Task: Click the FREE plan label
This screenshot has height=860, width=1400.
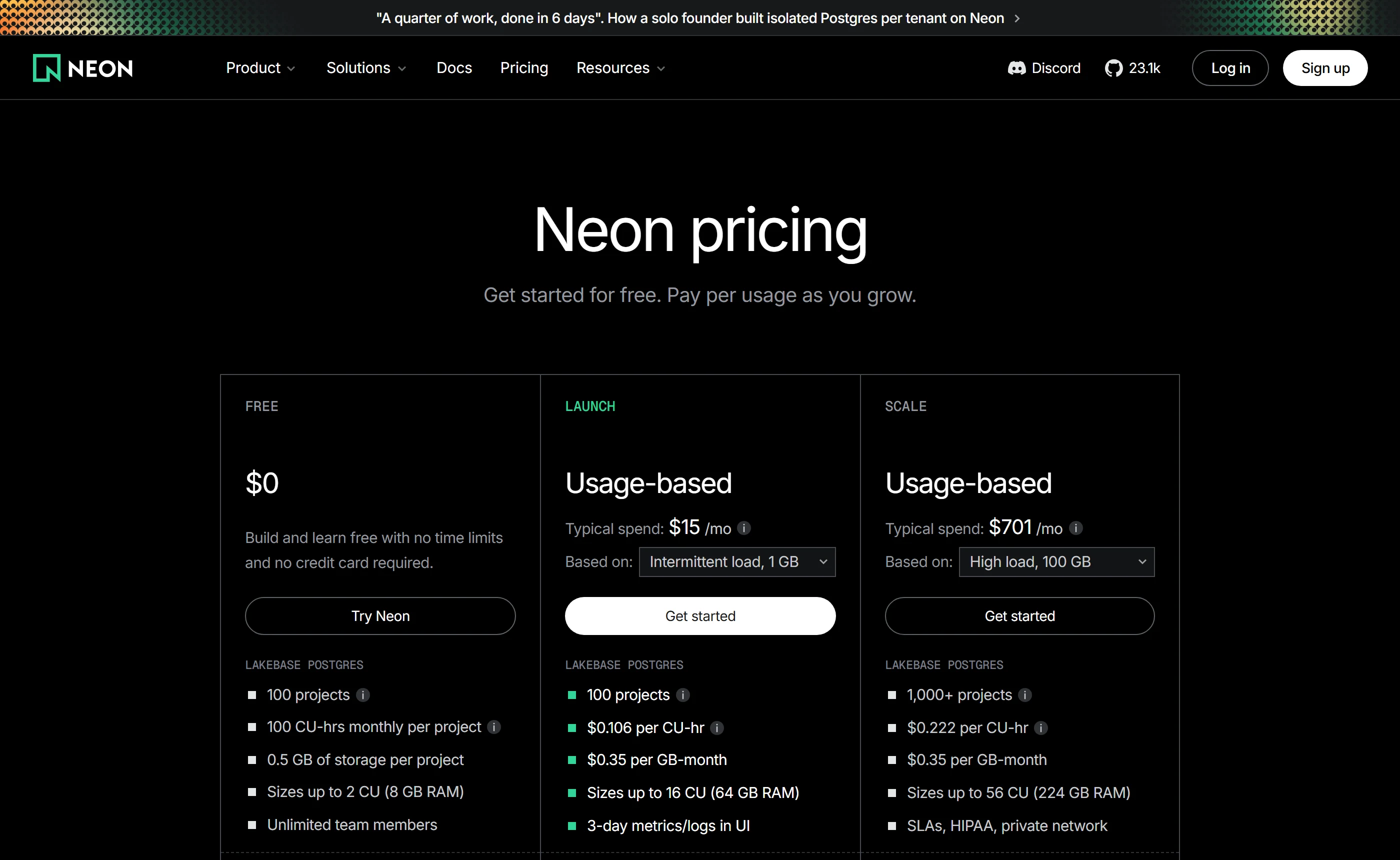Action: coord(261,406)
